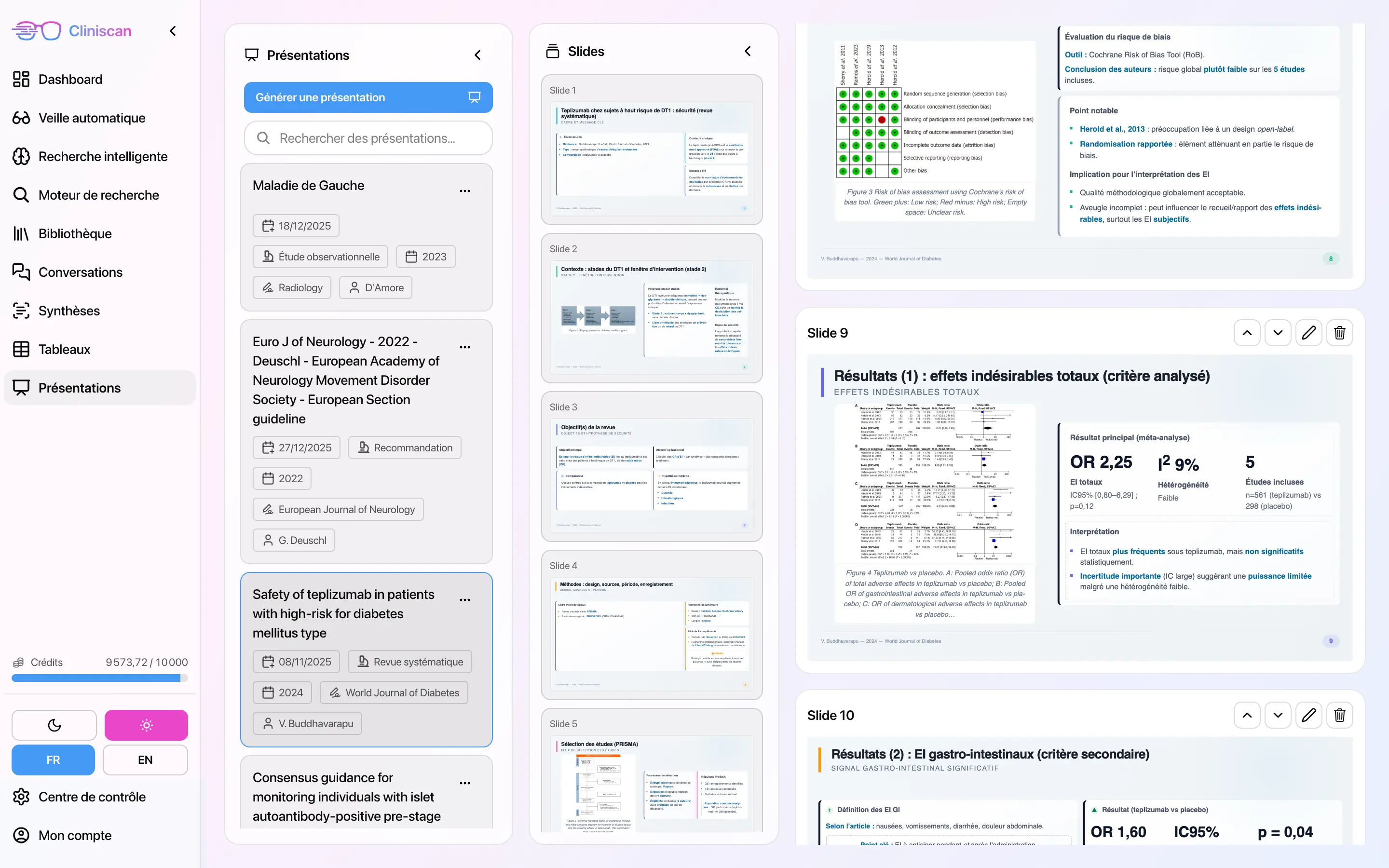Viewport: 1389px width, 868px height.
Task: Open Recherche intelligente from sidebar
Action: (x=103, y=156)
